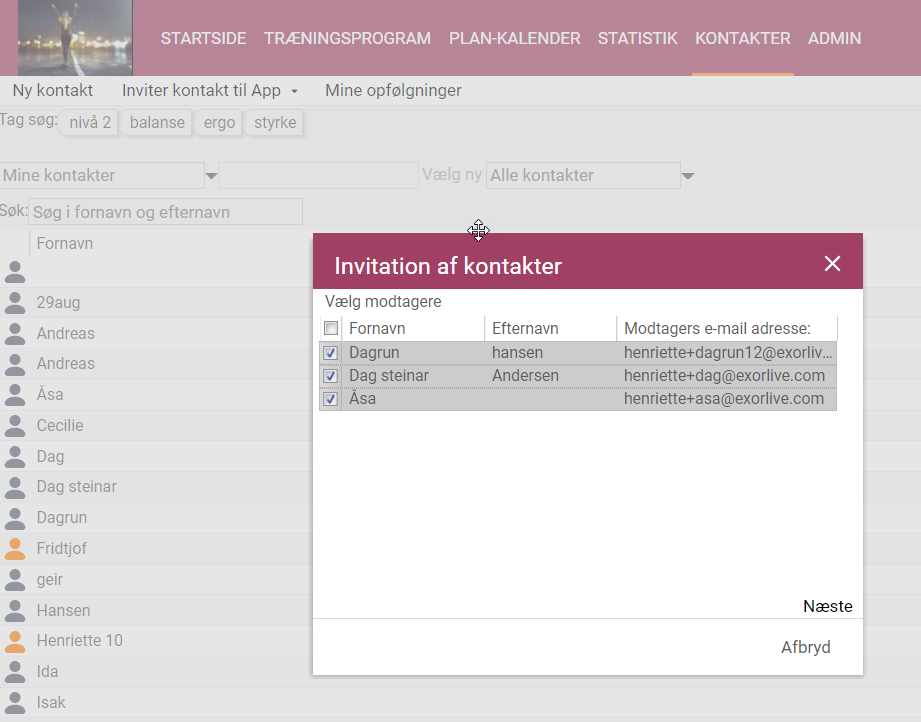Click Ny kontakt button
This screenshot has height=722, width=921.
53,90
